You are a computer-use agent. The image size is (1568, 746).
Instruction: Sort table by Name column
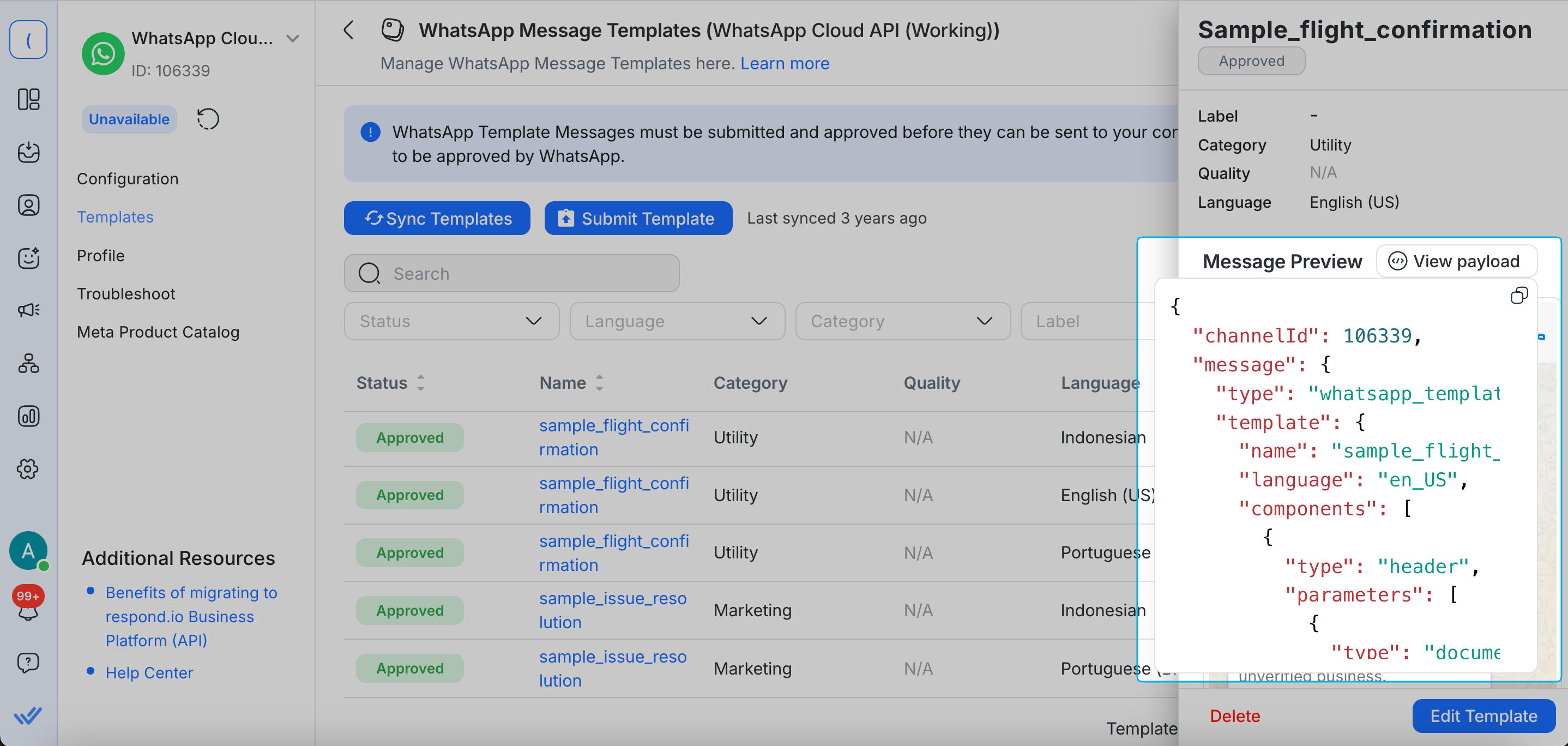tap(599, 383)
